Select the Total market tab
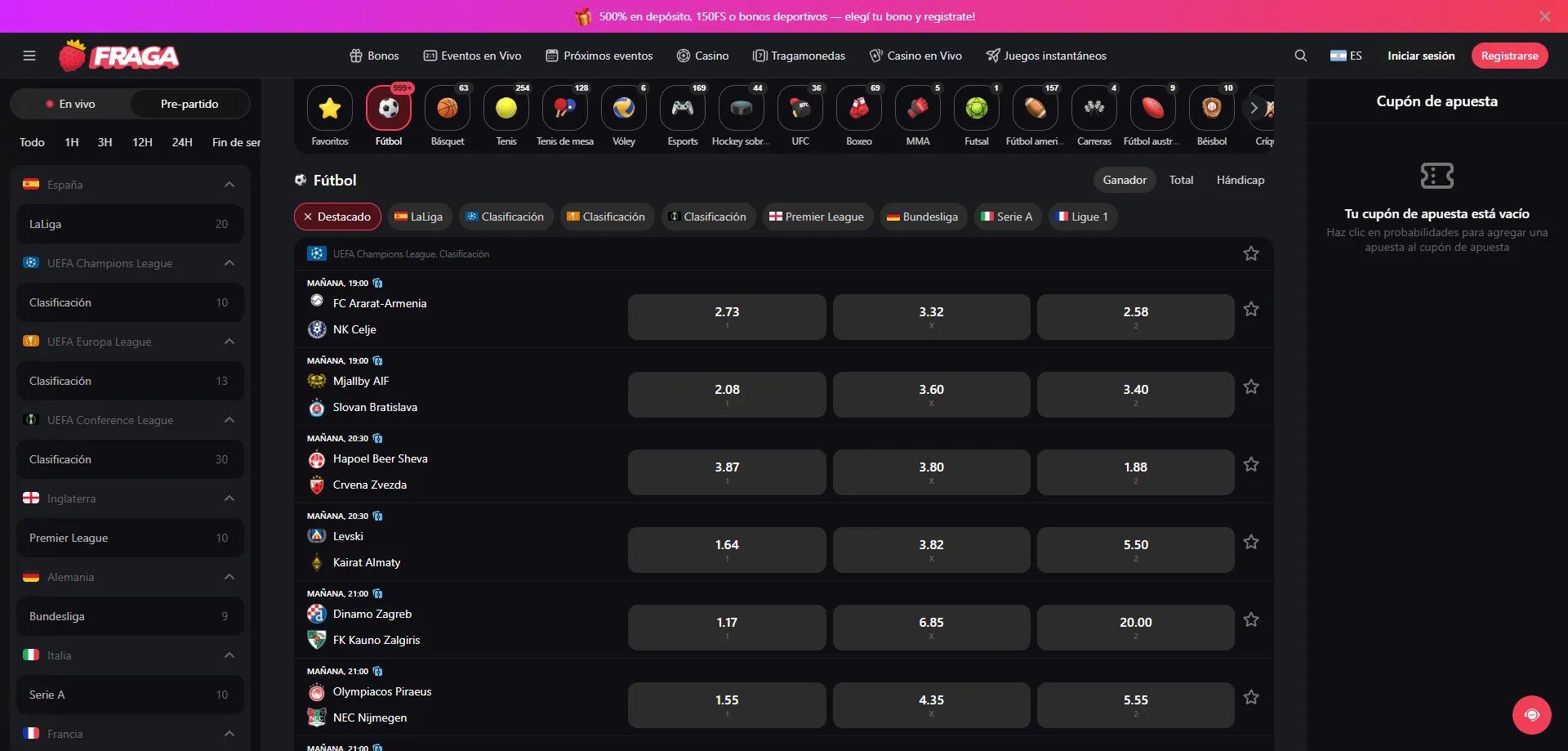The image size is (1568, 751). 1181,180
